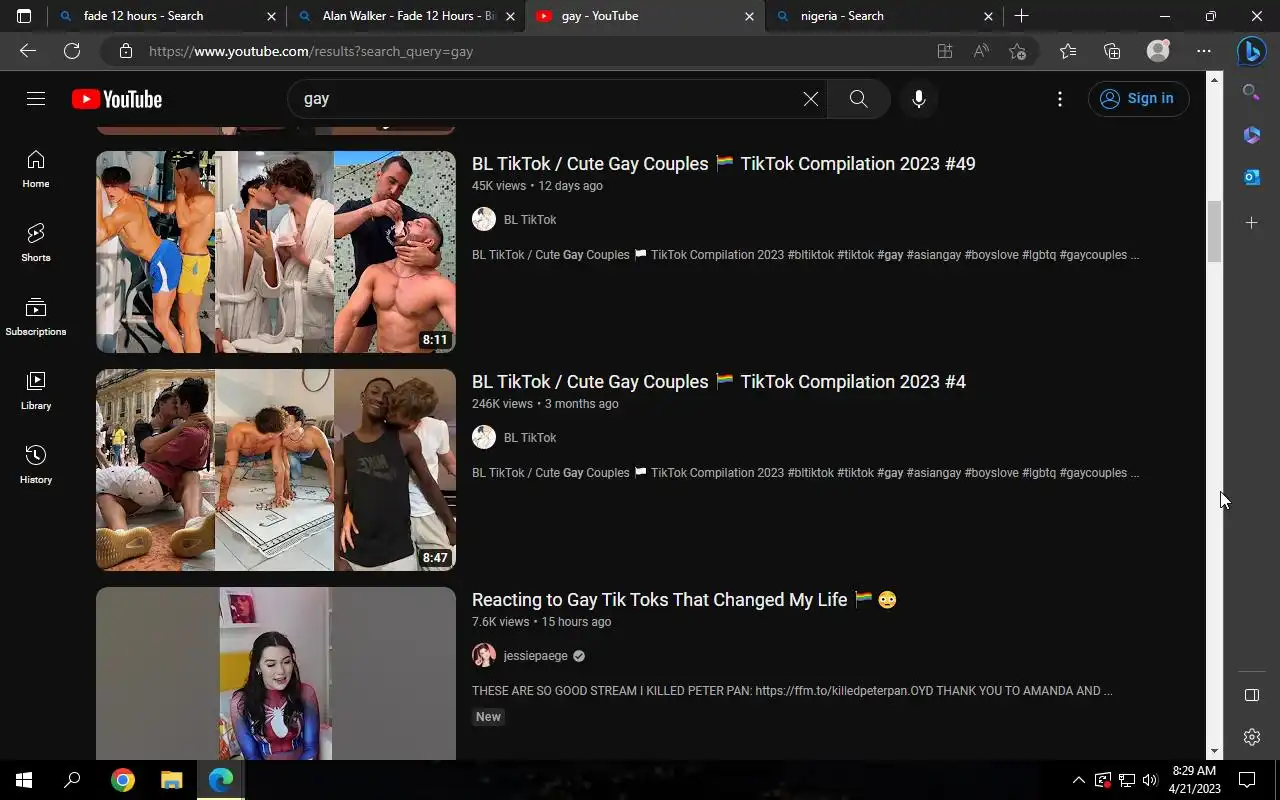This screenshot has height=800, width=1280.
Task: Click the thumbnail with 8:11 duration
Action: pyautogui.click(x=276, y=252)
